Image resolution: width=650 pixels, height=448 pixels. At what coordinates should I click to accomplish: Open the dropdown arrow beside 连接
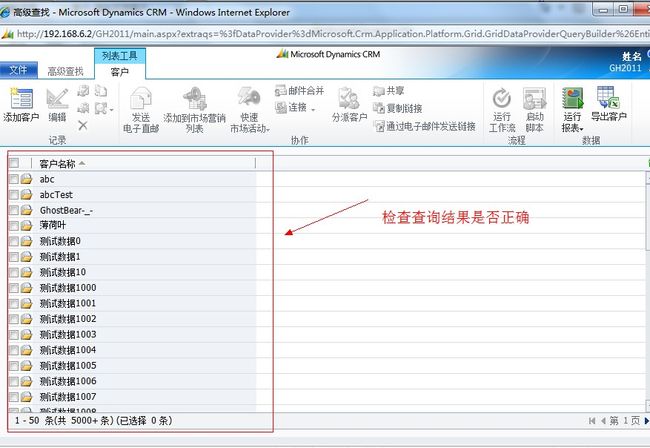(313, 109)
